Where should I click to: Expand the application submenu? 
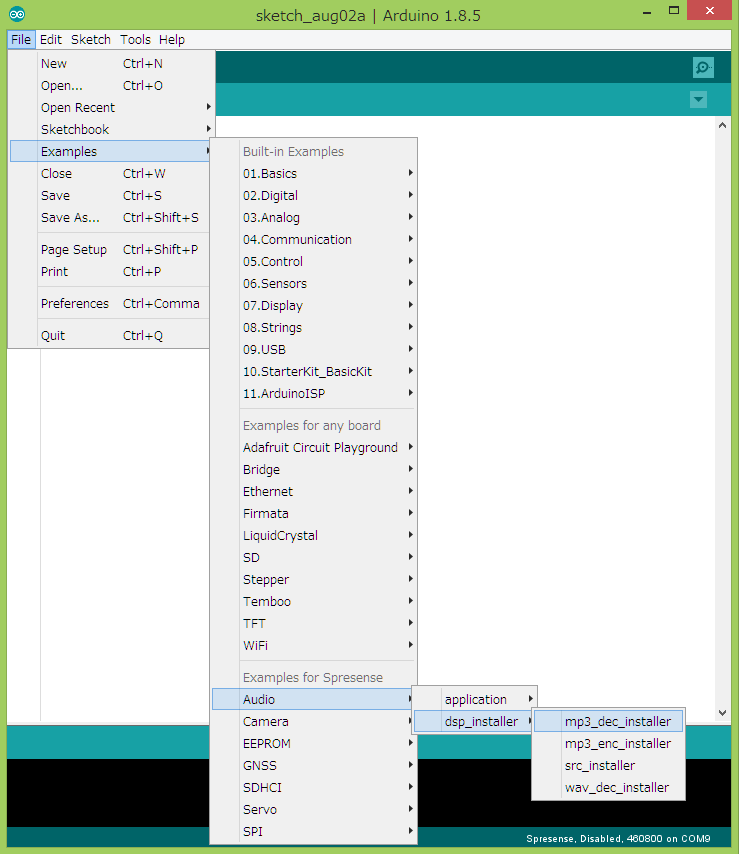point(476,699)
